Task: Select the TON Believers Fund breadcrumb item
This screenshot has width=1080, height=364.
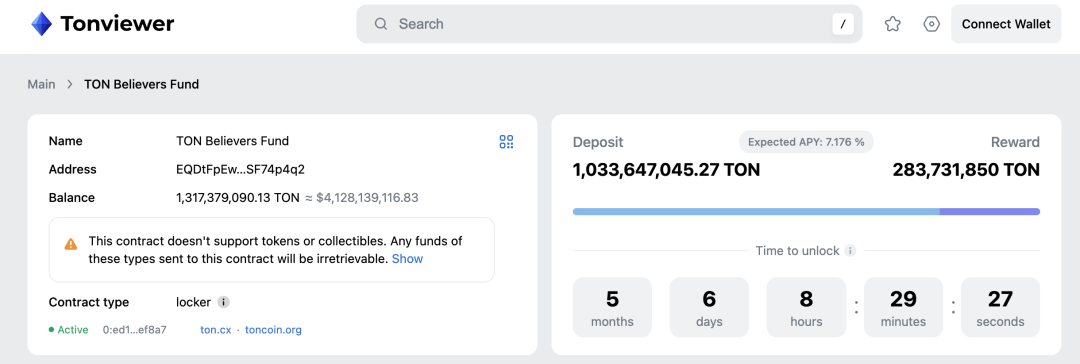Action: tap(141, 84)
